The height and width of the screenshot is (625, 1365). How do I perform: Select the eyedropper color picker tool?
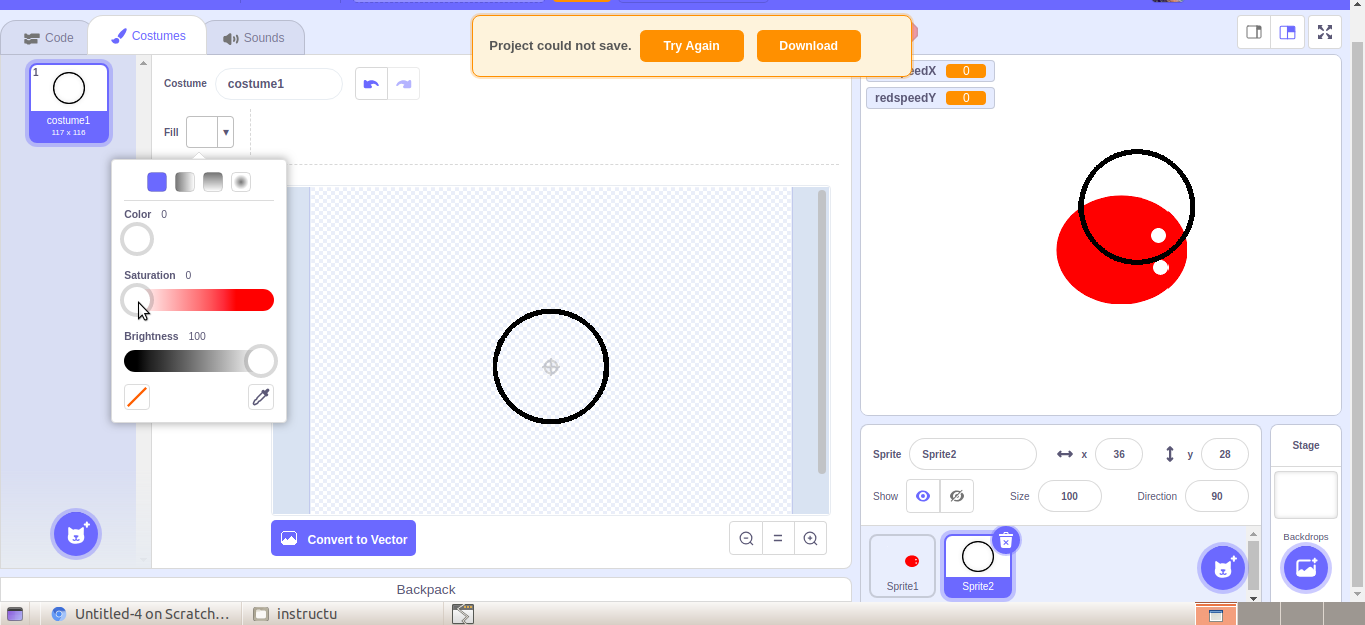tap(261, 397)
